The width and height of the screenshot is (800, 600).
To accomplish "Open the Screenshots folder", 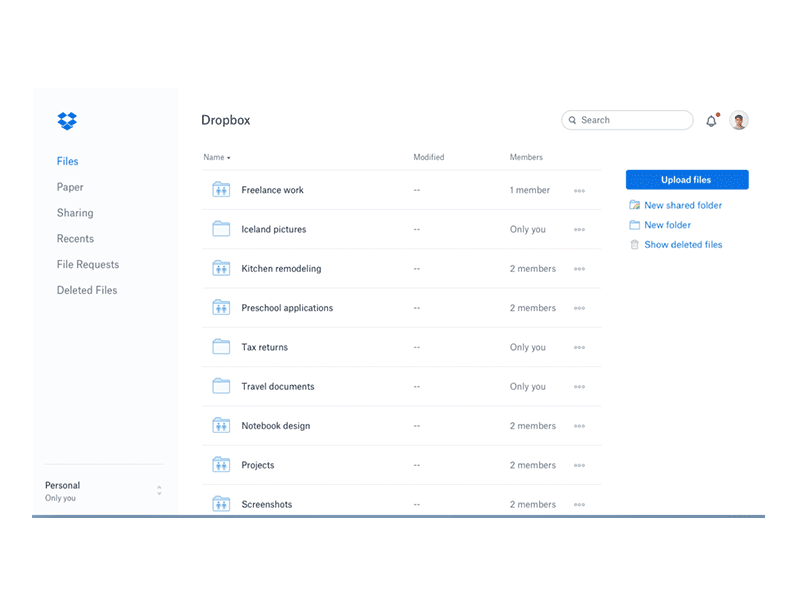I will [267, 504].
